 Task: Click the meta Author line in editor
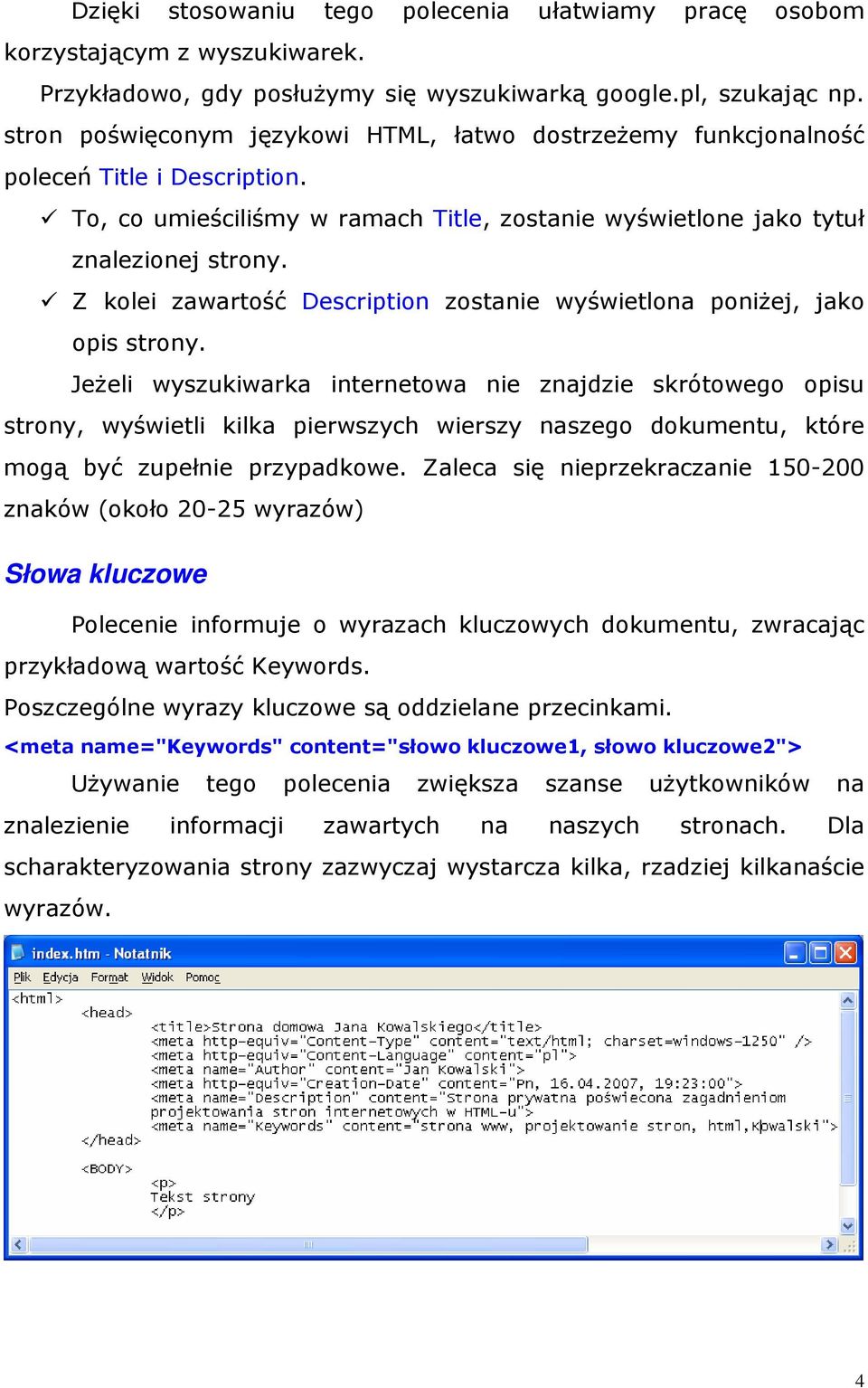(x=337, y=1070)
